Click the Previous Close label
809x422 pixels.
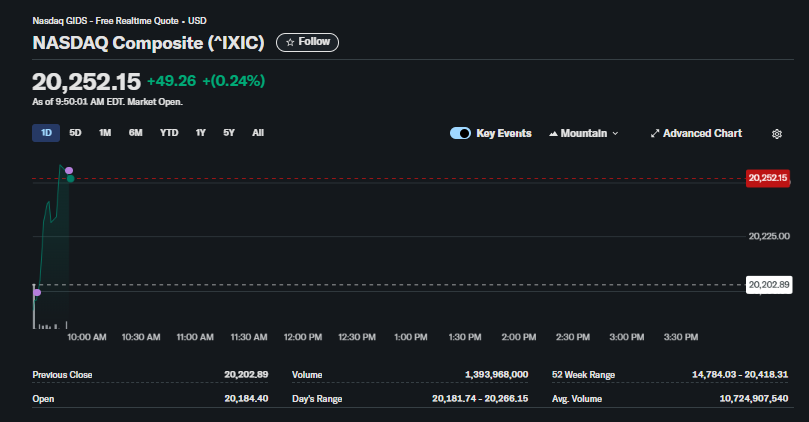pyautogui.click(x=62, y=375)
